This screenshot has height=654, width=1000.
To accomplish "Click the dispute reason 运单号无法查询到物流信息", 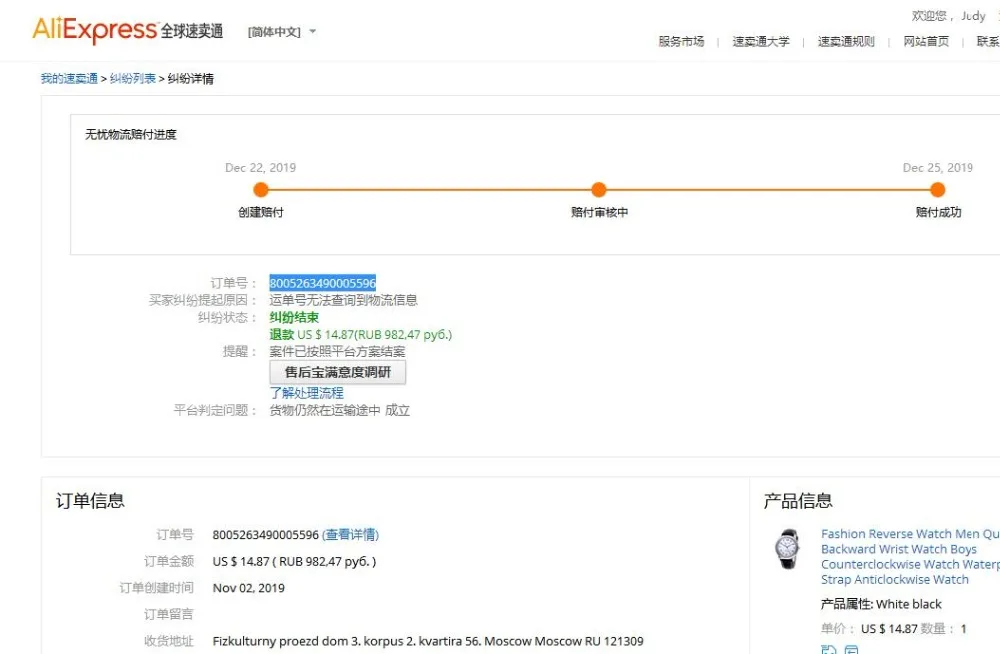I will pos(343,300).
